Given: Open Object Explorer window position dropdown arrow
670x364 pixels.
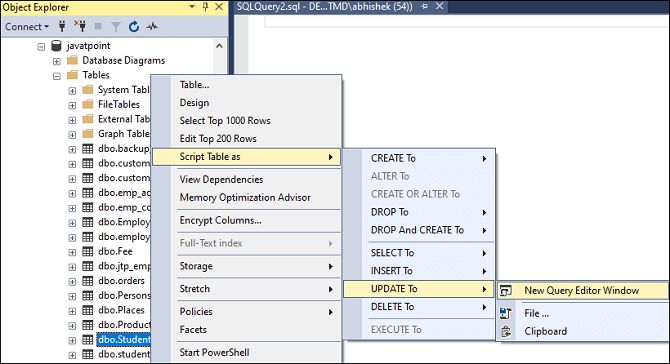Looking at the screenshot, I should [x=192, y=7].
